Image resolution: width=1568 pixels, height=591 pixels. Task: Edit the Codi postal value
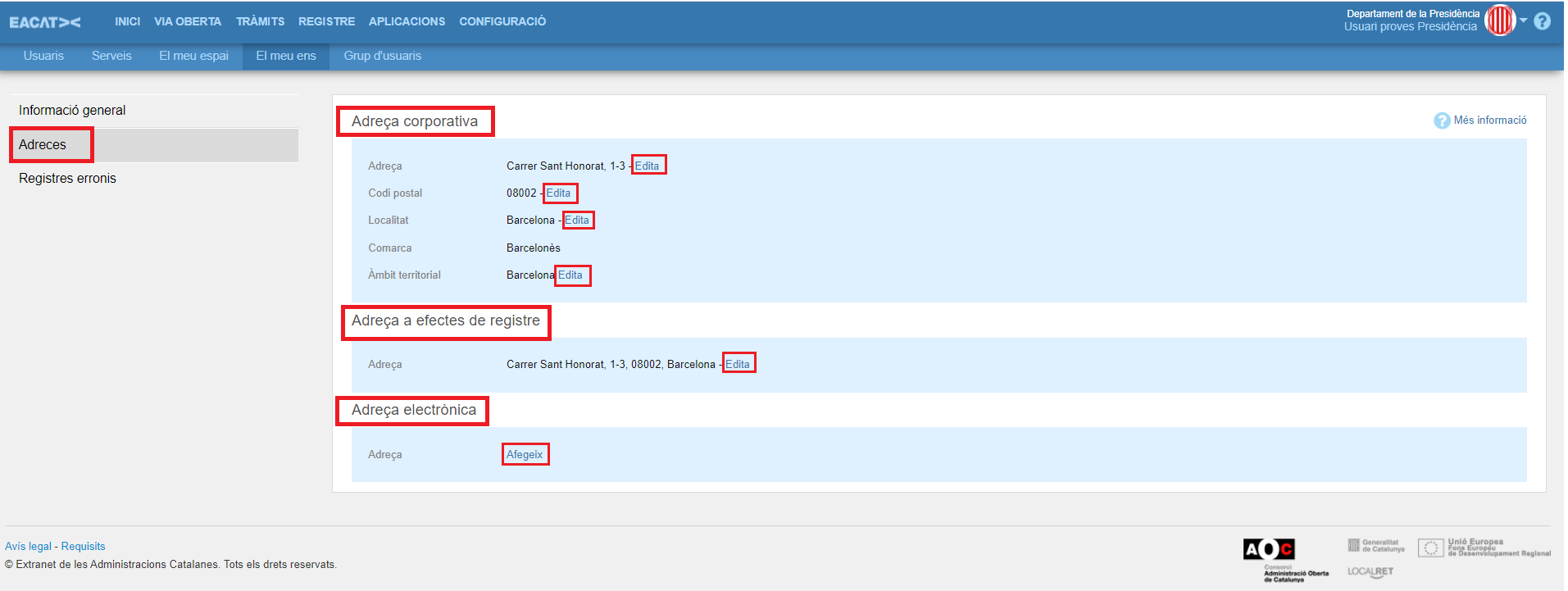[x=558, y=193]
